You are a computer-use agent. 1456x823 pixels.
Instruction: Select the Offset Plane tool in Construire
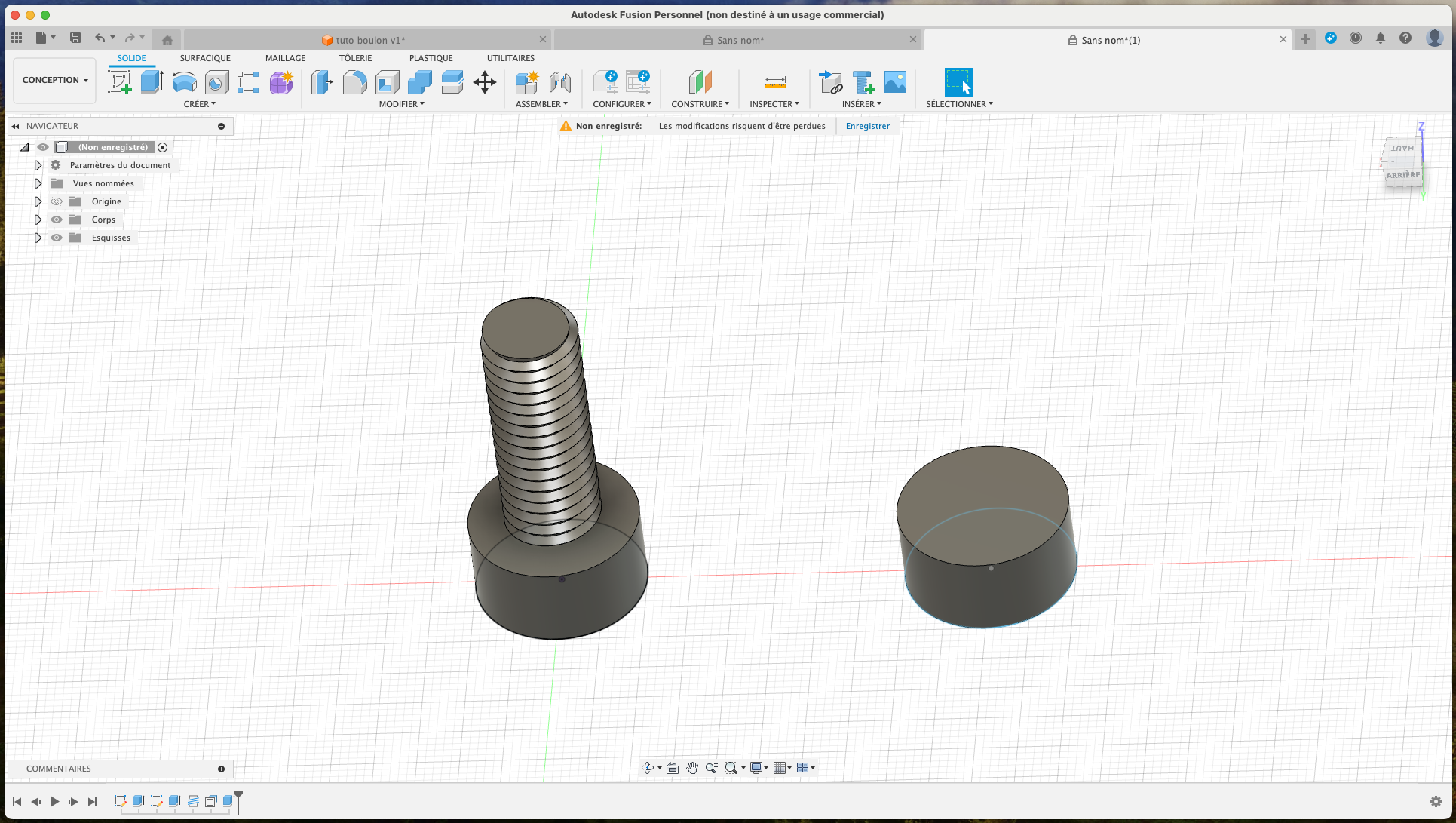[x=700, y=82]
